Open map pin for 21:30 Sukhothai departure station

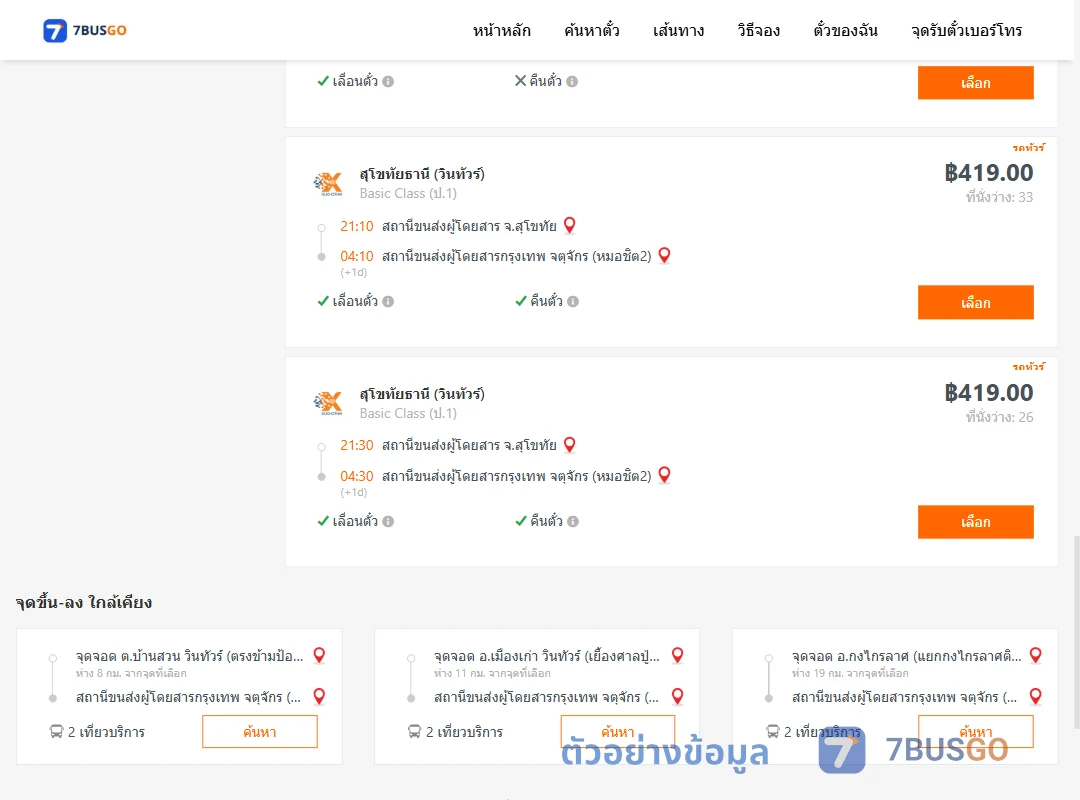570,445
